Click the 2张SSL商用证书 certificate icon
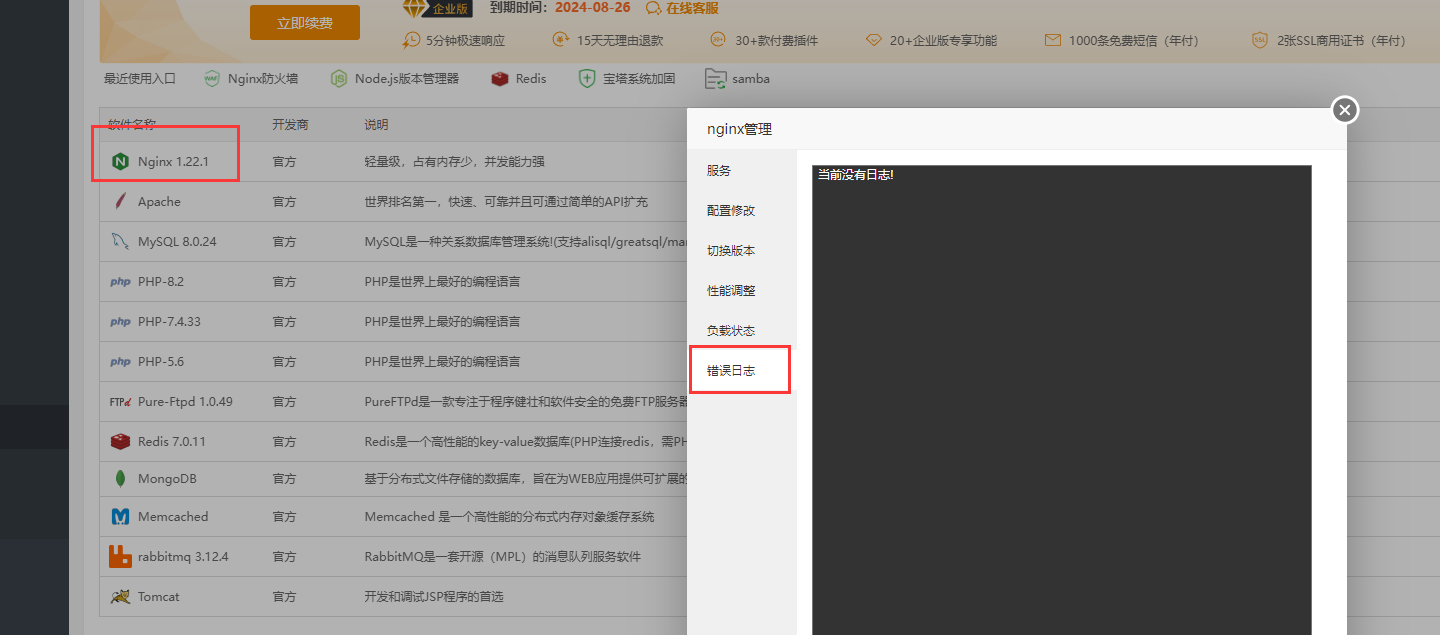Screen dimensions: 1440x635 pos(1260,40)
